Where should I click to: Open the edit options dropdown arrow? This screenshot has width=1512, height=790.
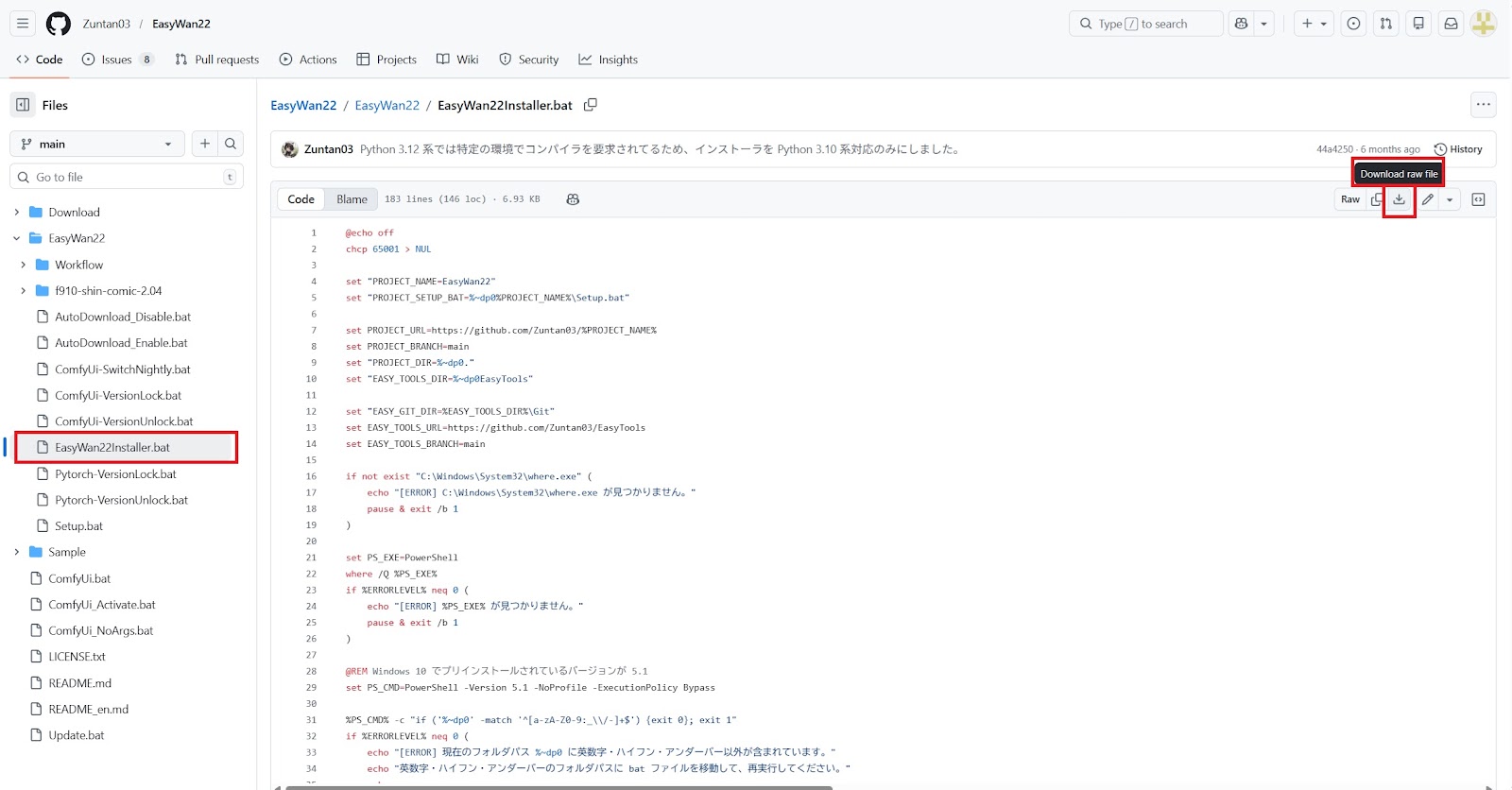pos(1450,199)
